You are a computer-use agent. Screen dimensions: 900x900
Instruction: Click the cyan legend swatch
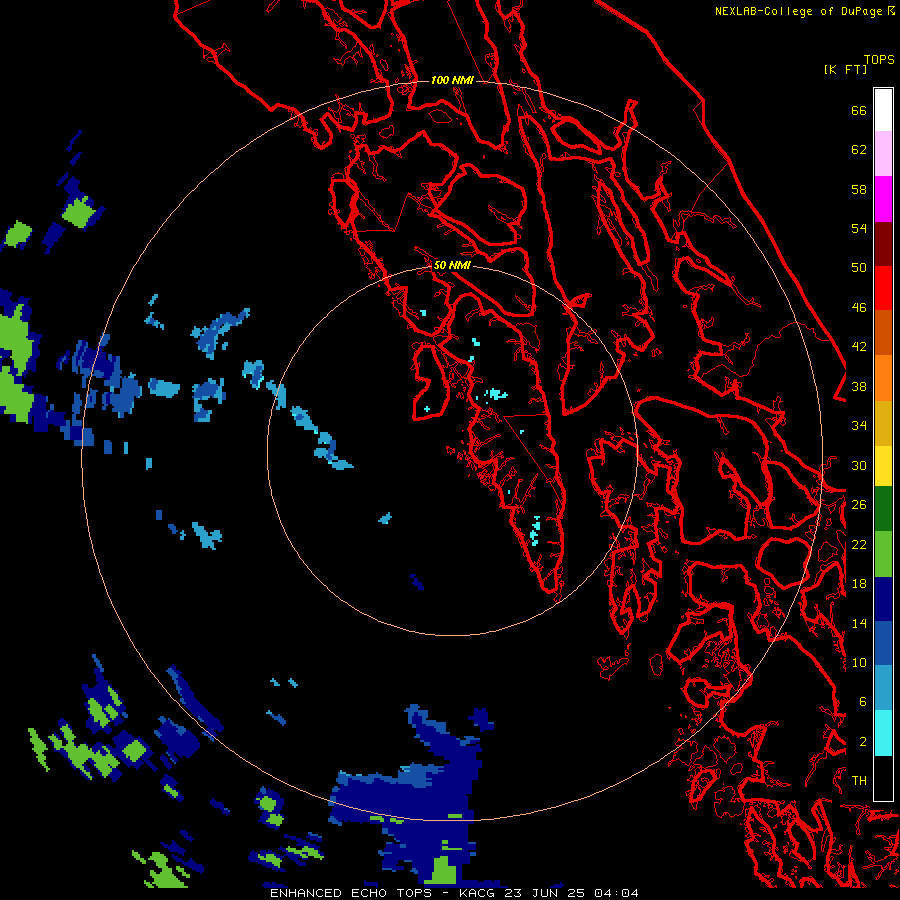883,733
